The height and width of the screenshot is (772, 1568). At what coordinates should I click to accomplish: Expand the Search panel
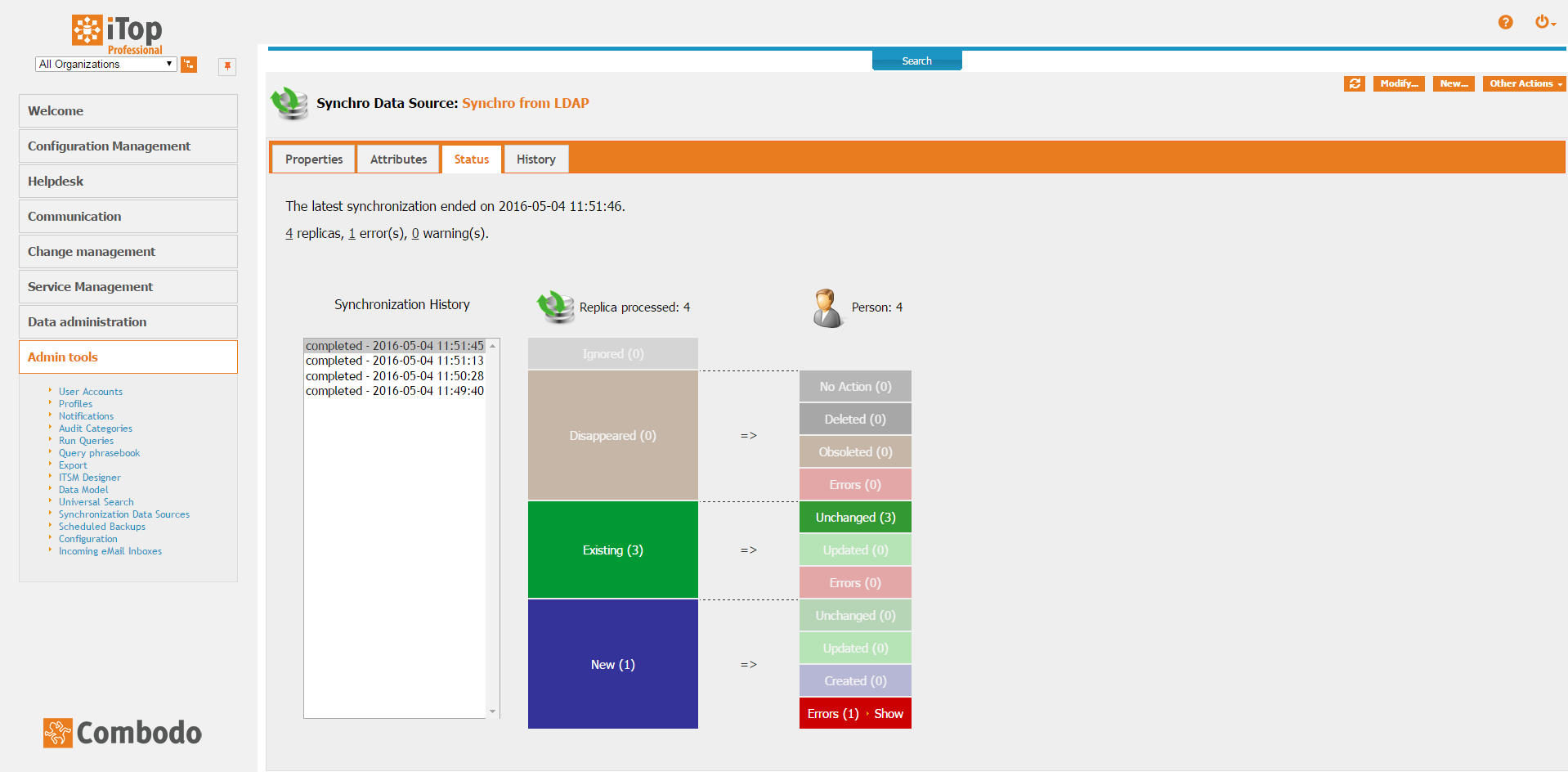tap(916, 61)
